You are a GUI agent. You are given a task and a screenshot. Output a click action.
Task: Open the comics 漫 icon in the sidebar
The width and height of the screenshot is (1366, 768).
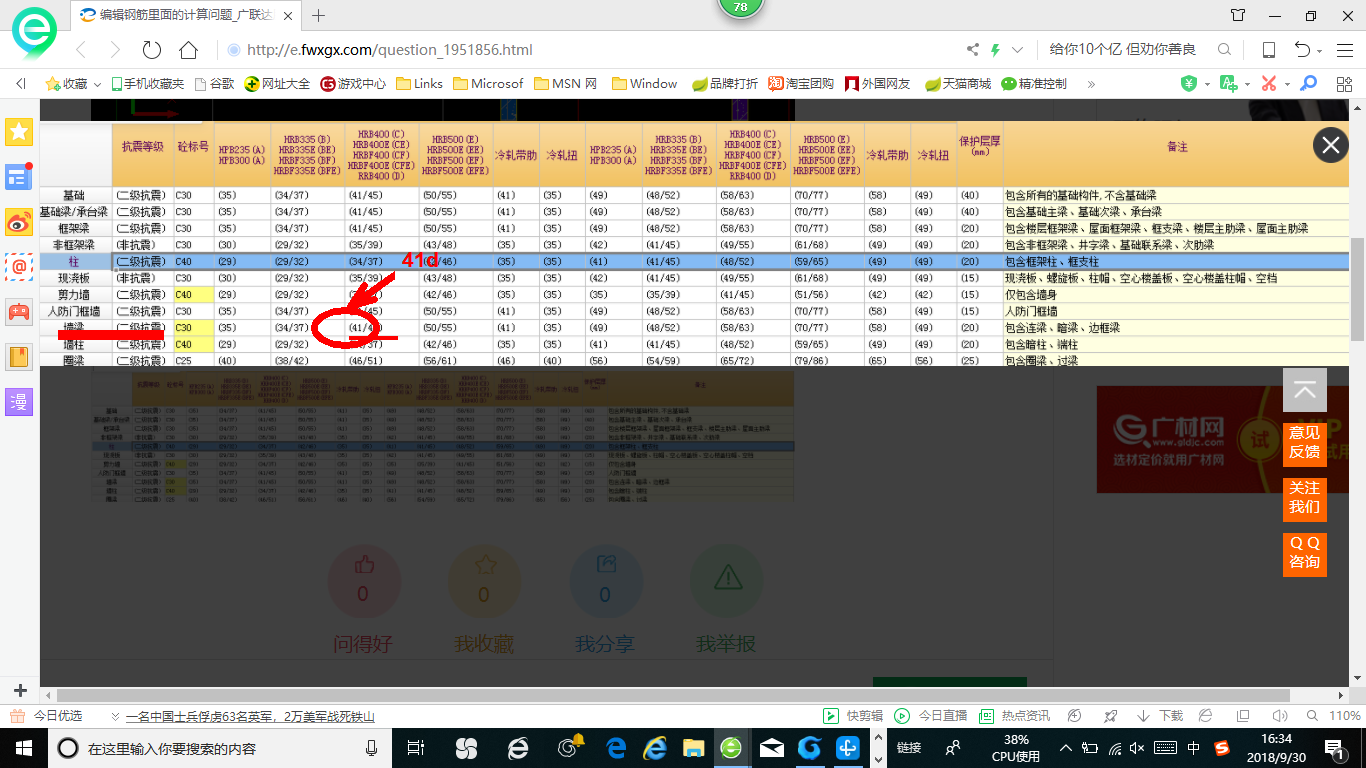(19, 402)
